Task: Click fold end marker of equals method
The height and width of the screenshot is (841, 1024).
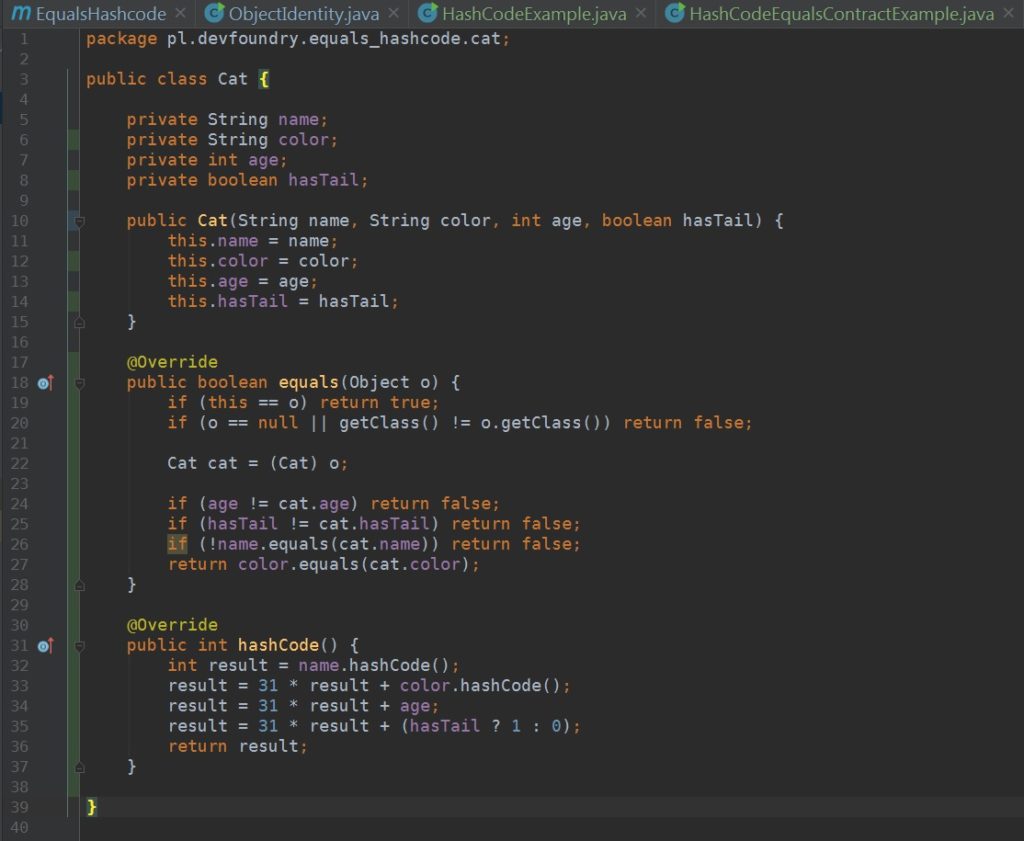Action: coord(79,585)
